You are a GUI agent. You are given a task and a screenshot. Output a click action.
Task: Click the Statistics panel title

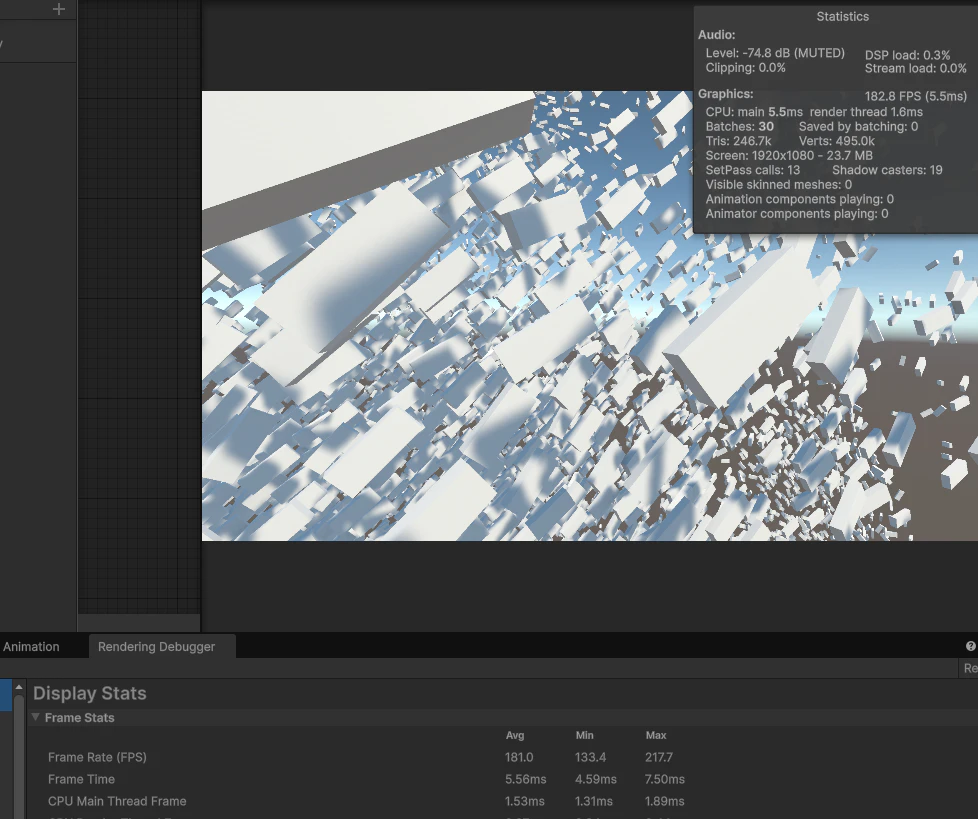point(843,17)
